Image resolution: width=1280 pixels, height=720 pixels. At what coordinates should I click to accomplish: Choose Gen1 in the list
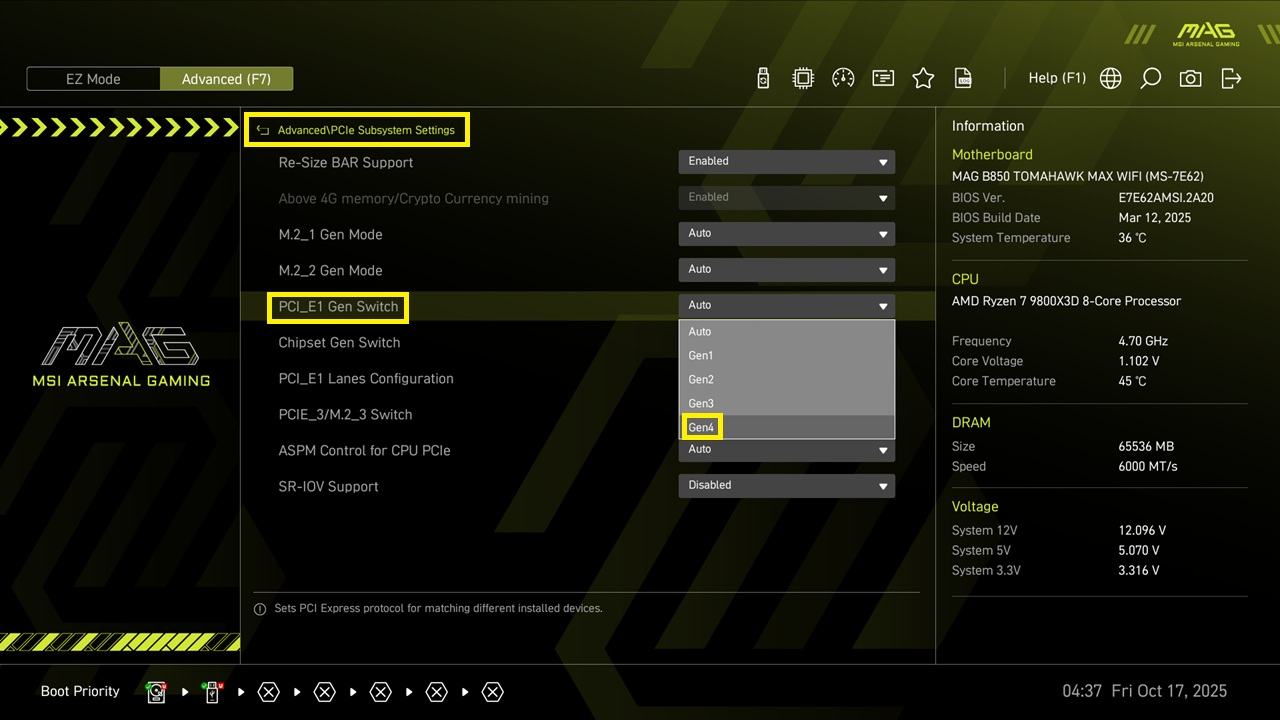(786, 355)
